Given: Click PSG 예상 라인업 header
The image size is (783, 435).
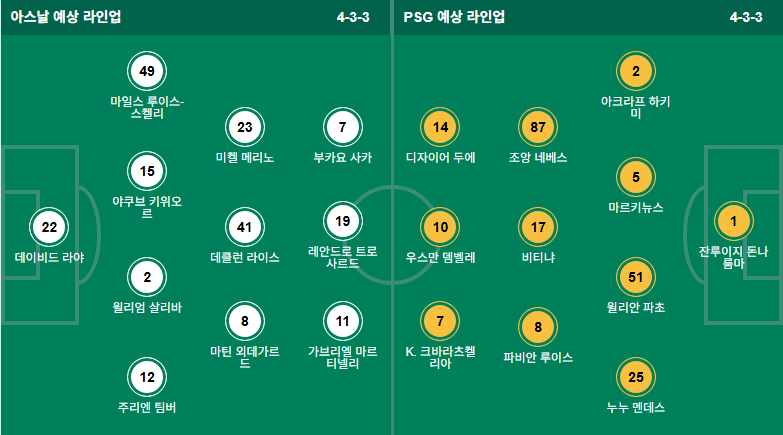Looking at the screenshot, I should (454, 17).
